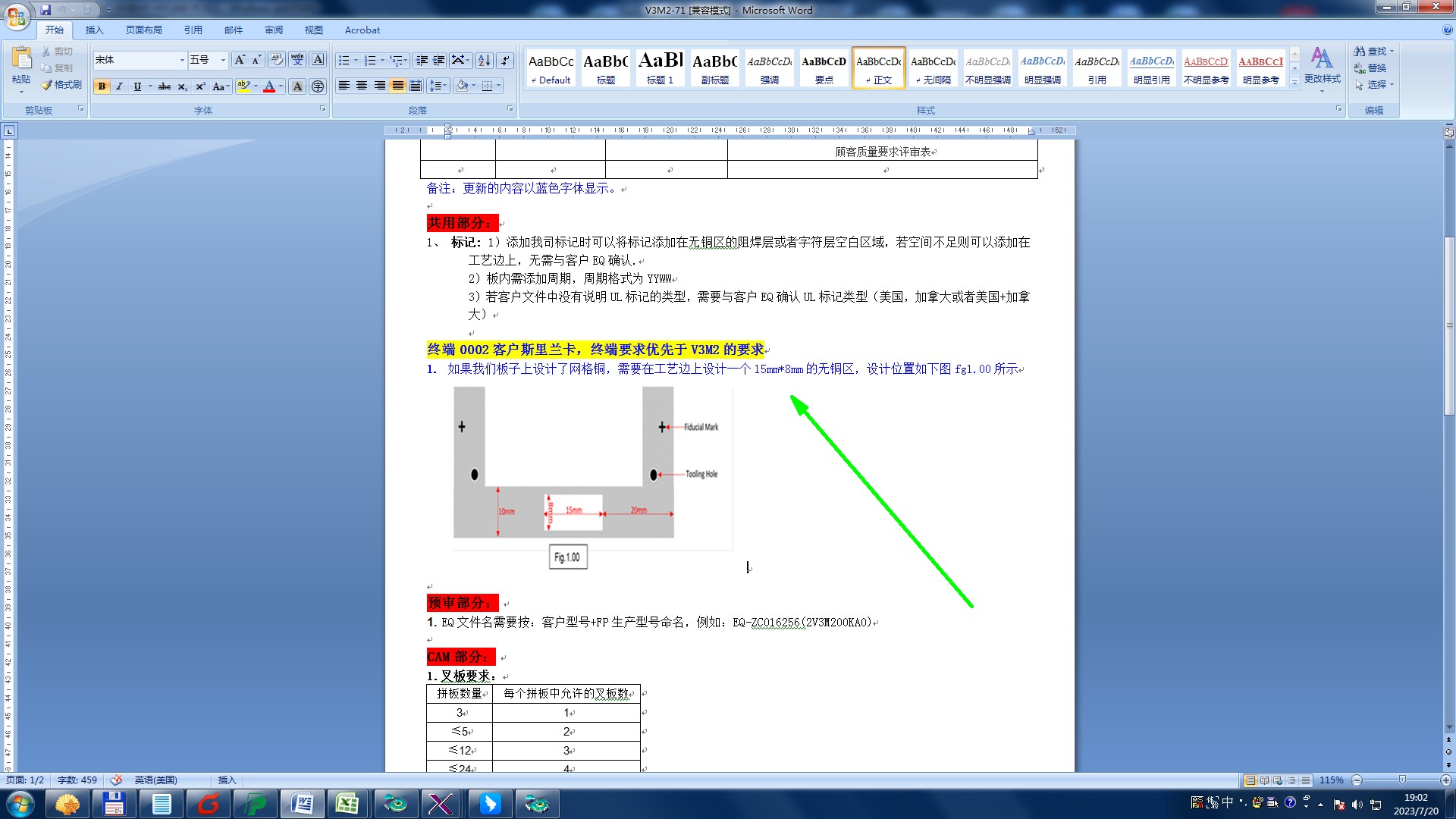This screenshot has height=819, width=1456.
Task: Click the Sort A-Z icon
Action: click(x=484, y=60)
